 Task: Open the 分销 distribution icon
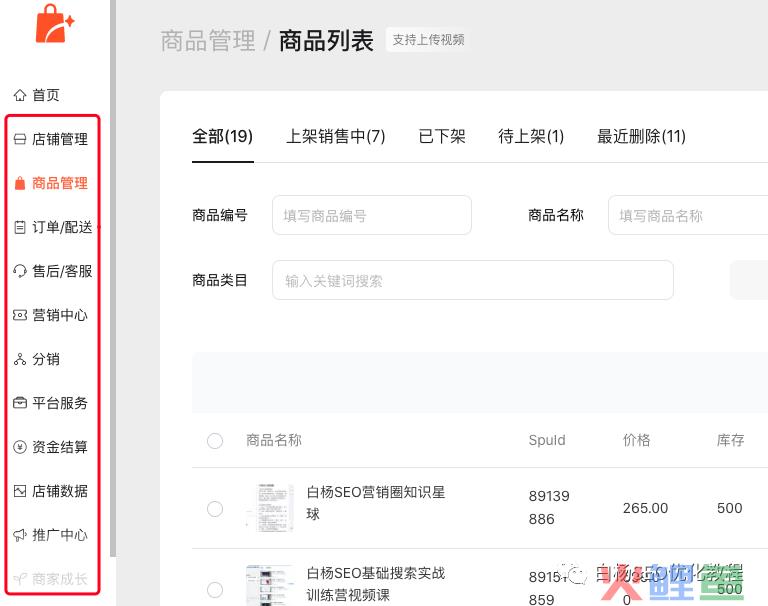click(20, 359)
